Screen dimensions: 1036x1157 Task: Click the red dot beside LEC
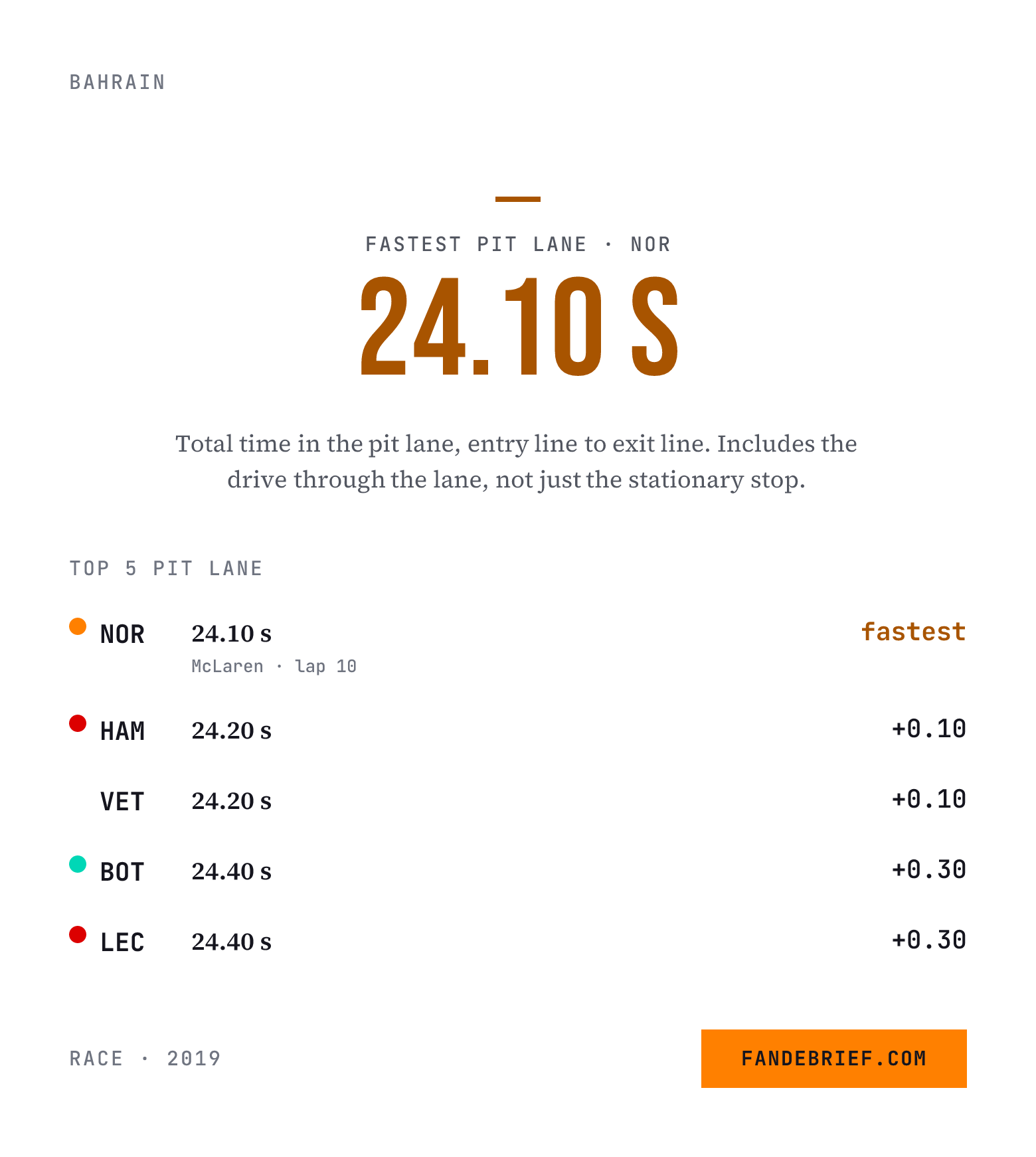(x=78, y=934)
